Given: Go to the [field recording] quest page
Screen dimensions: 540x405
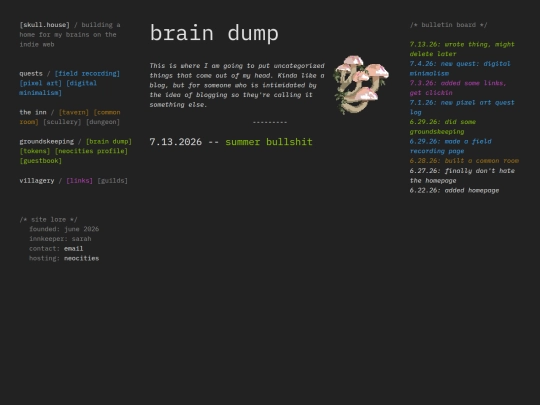Looking at the screenshot, I should pos(87,73).
